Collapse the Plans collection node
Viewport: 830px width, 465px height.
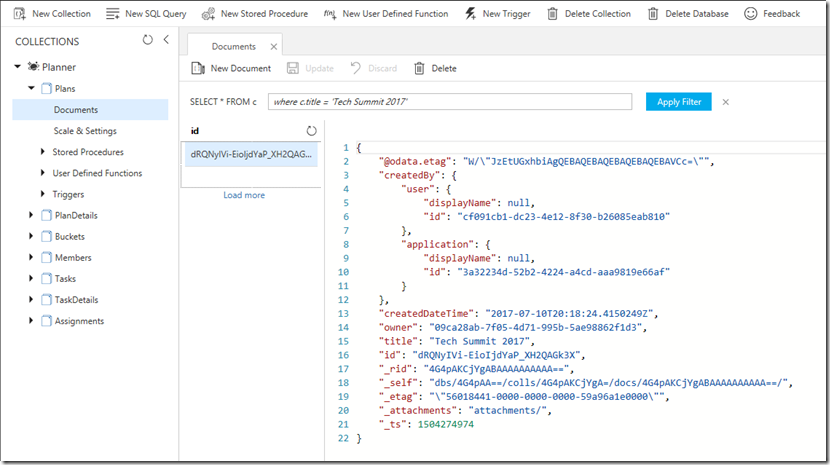click(31, 88)
